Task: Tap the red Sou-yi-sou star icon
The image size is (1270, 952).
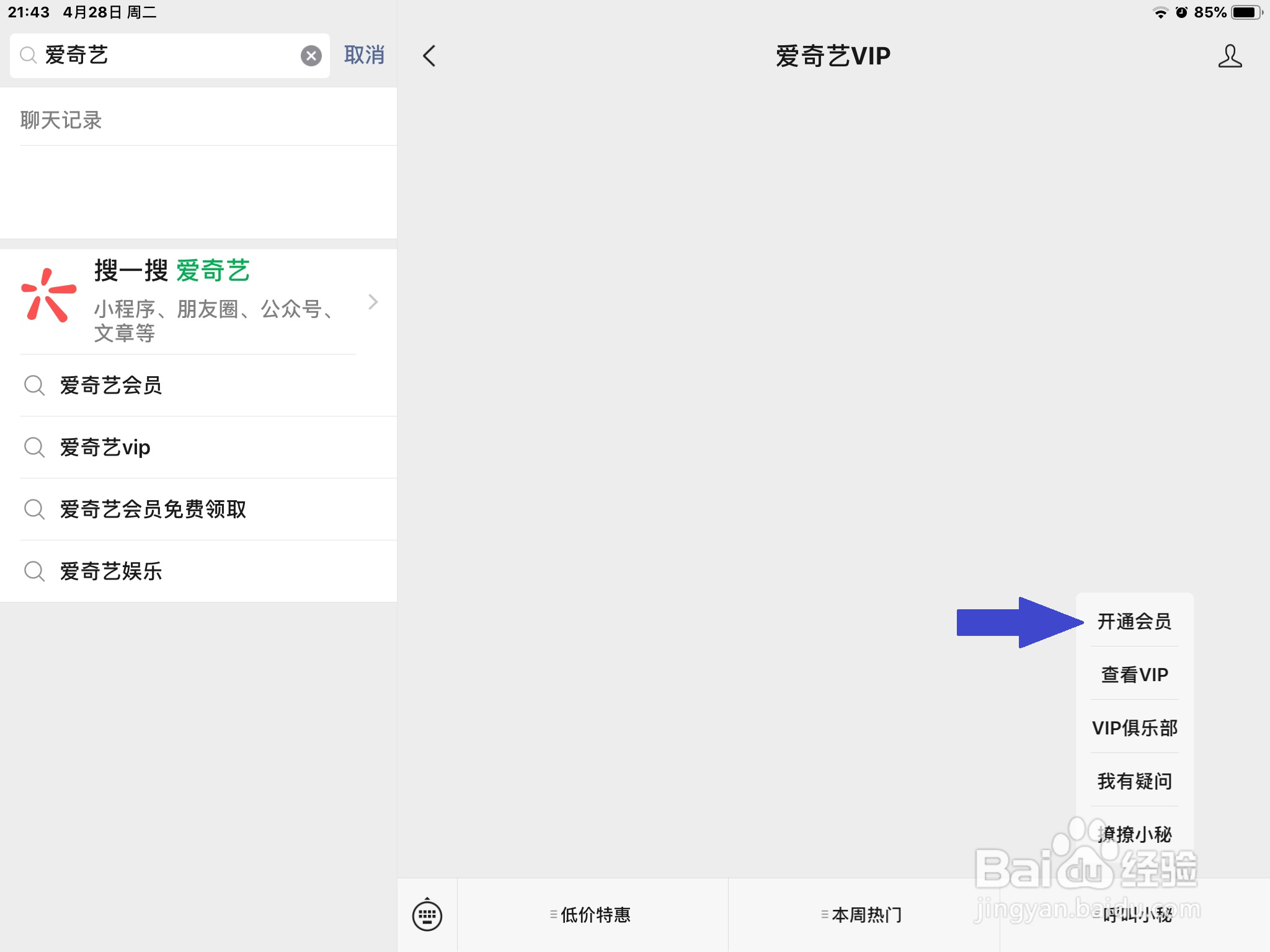Action: tap(48, 295)
